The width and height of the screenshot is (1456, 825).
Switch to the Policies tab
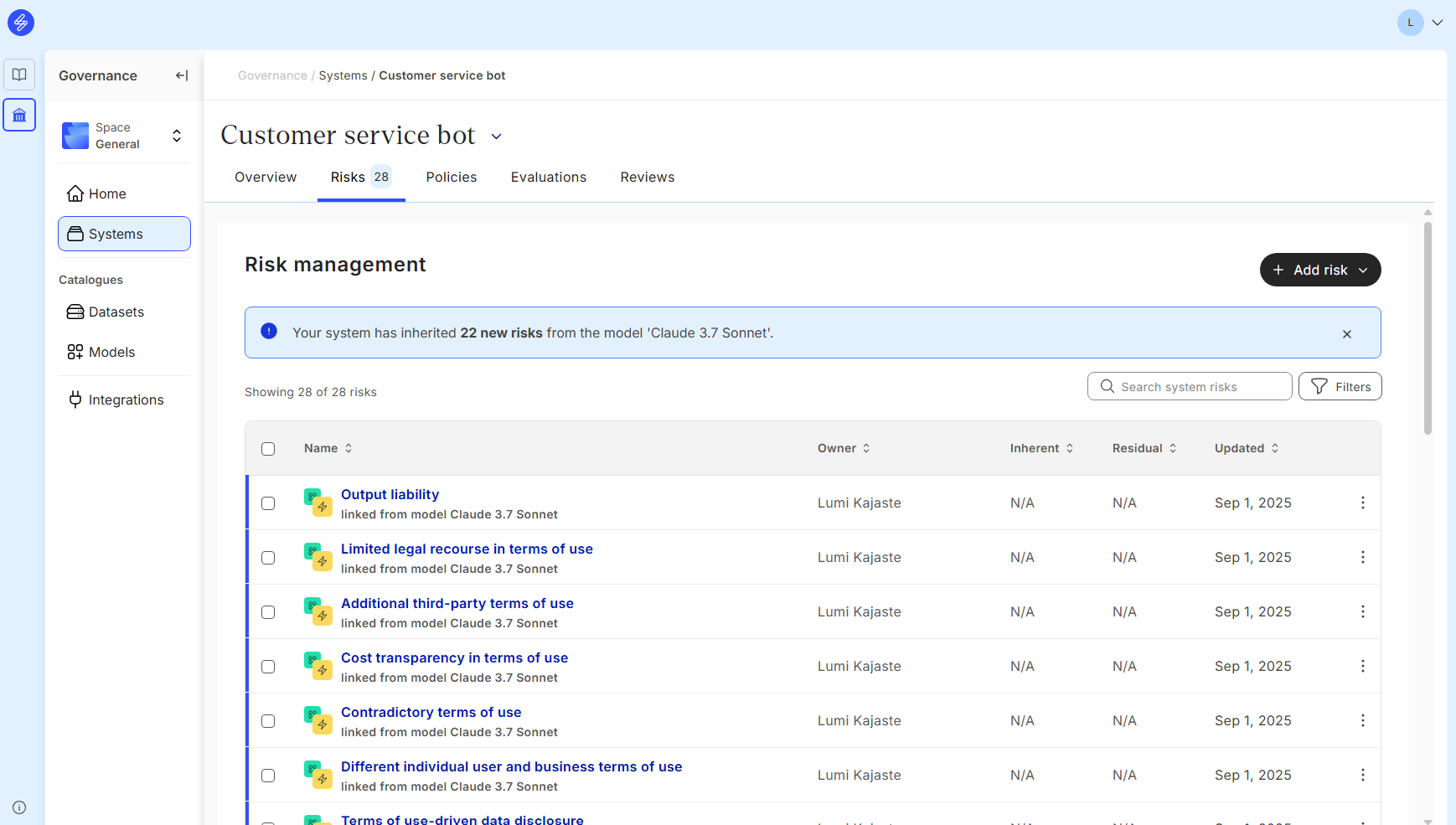tap(451, 178)
